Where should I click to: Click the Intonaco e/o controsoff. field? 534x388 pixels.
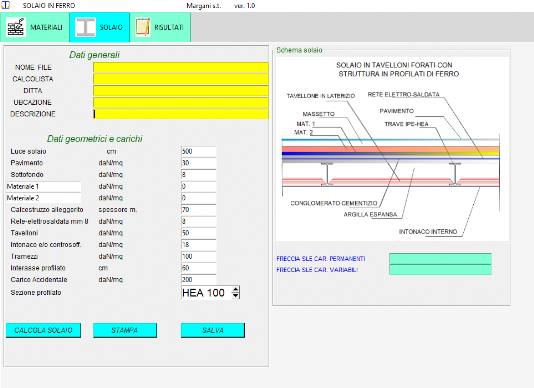pyautogui.click(x=199, y=245)
